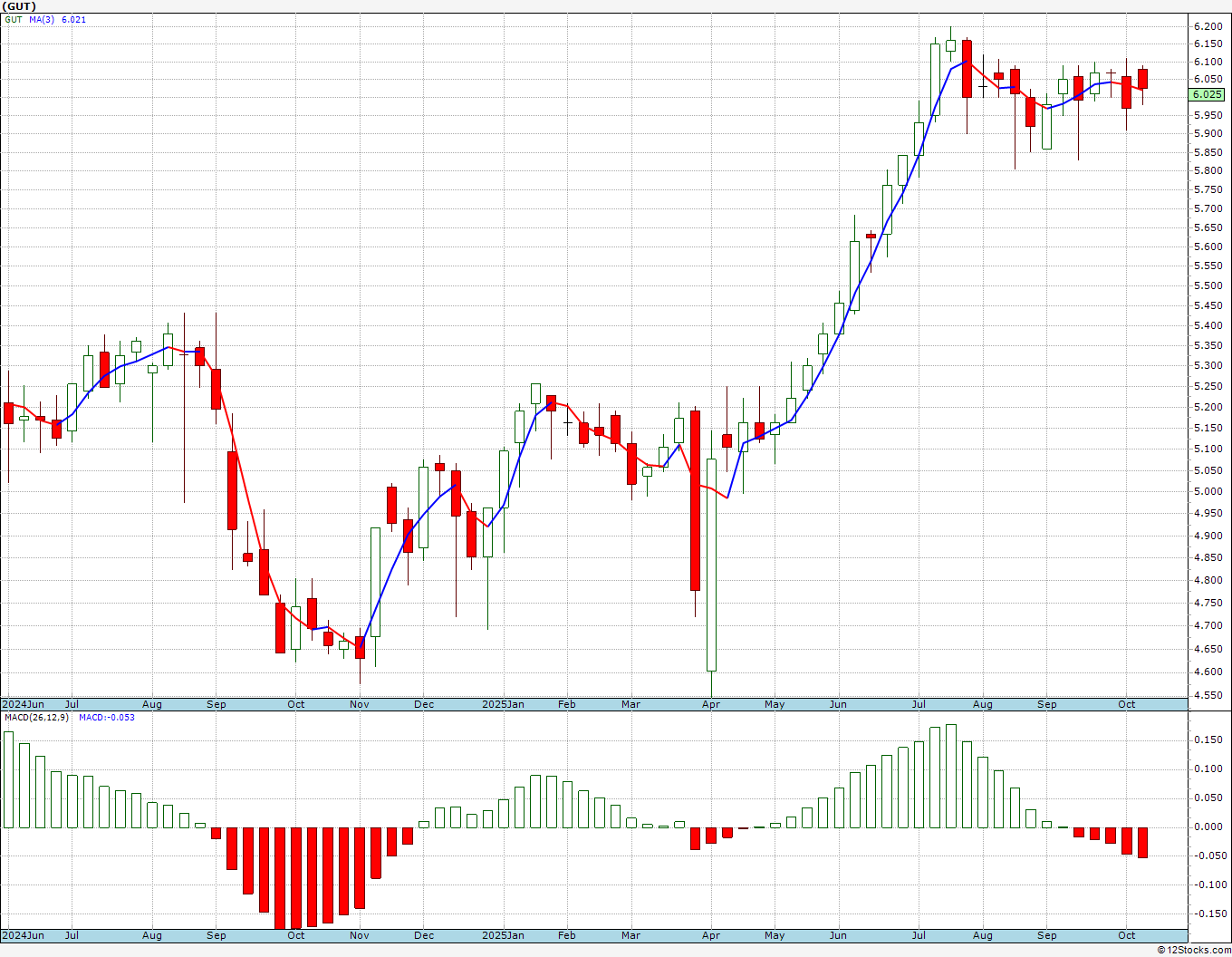
Task: Select "2025Jan" on the MACD panel date axis
Action: [x=503, y=935]
